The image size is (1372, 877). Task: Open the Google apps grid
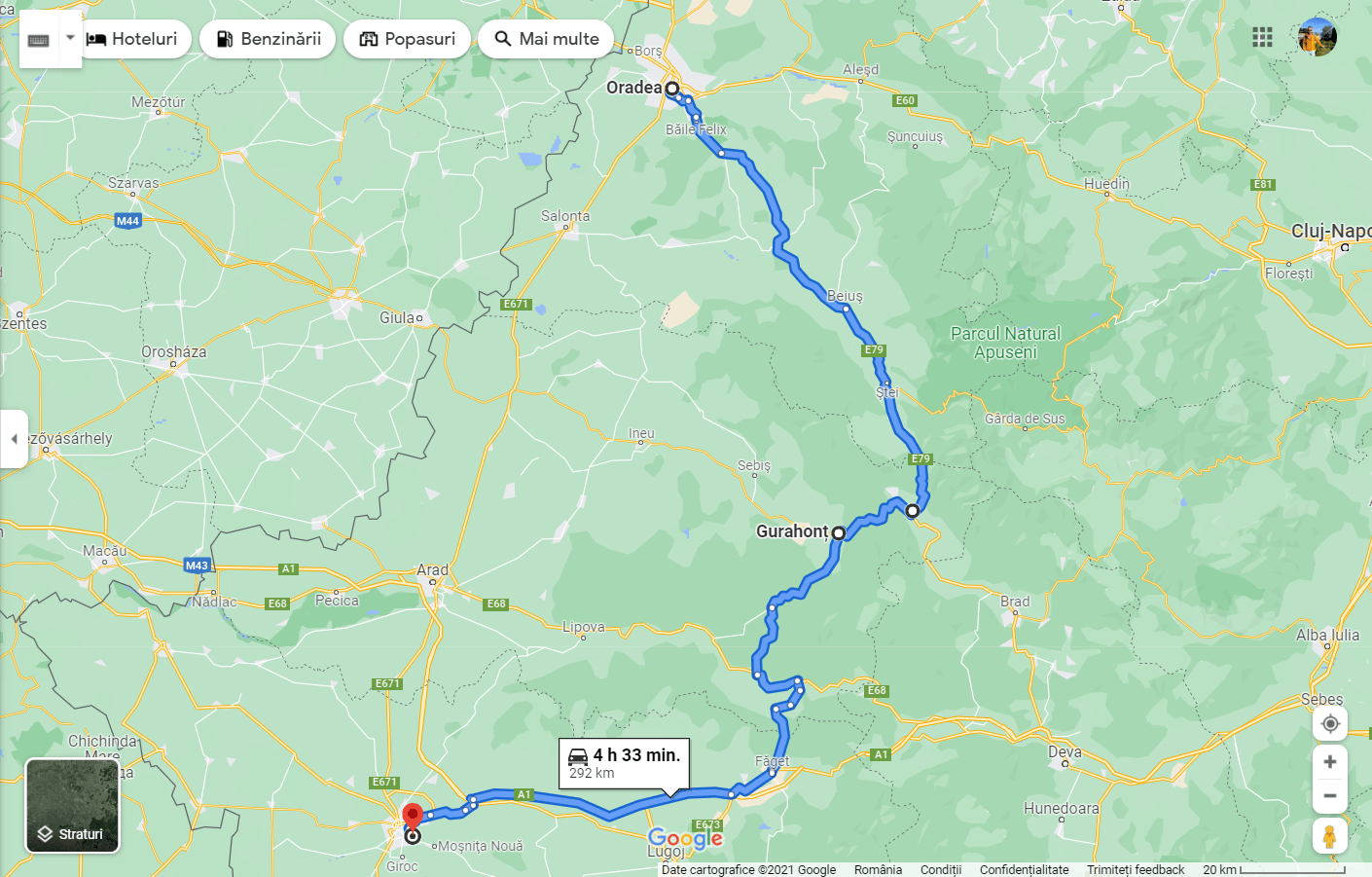(x=1262, y=37)
